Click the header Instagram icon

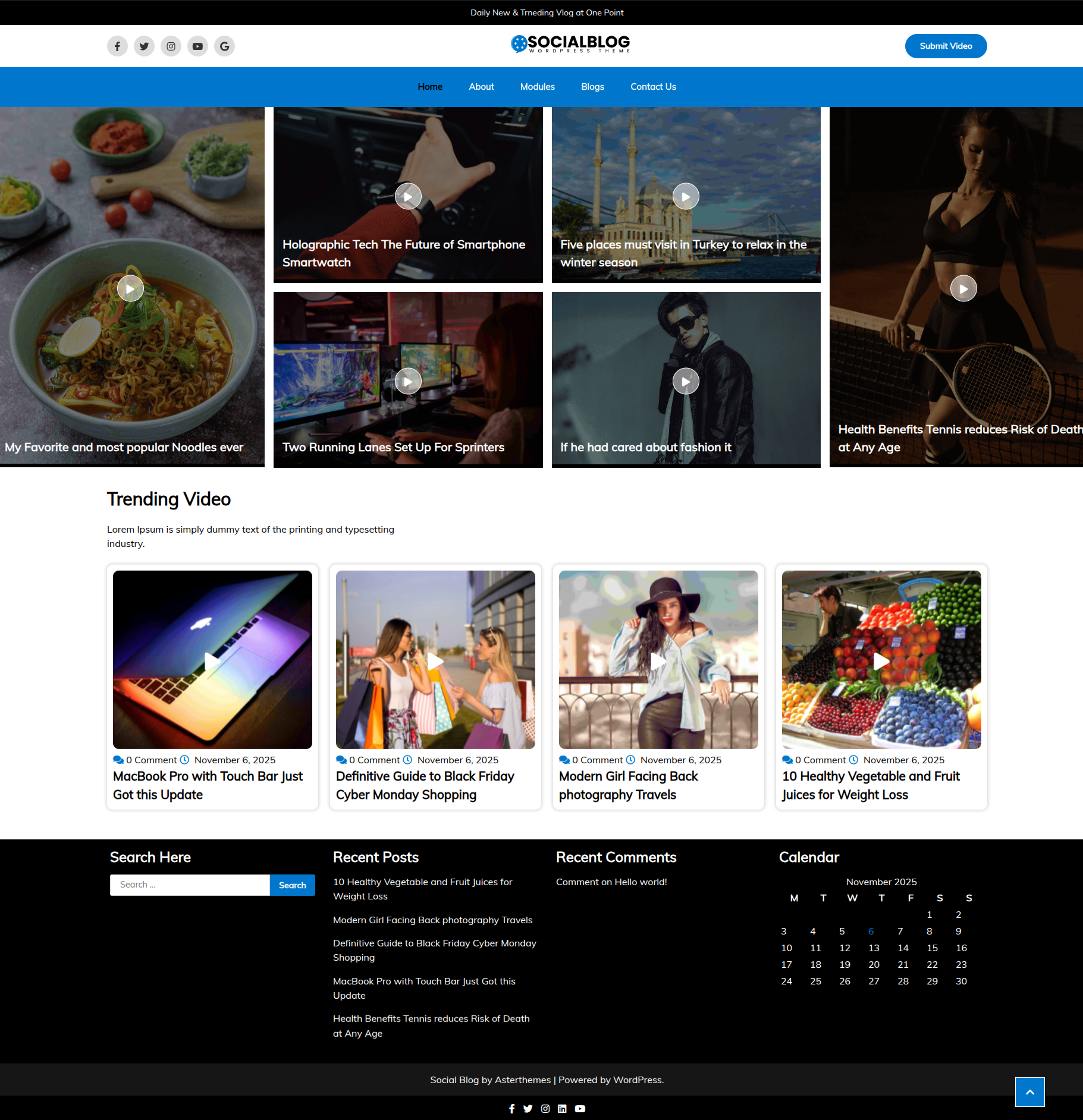click(x=171, y=46)
